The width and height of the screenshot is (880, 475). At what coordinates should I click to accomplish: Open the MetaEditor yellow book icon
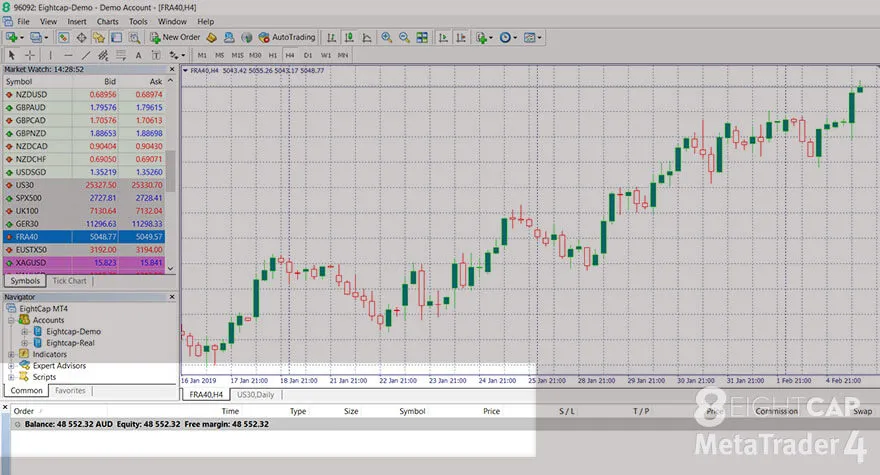pos(212,38)
